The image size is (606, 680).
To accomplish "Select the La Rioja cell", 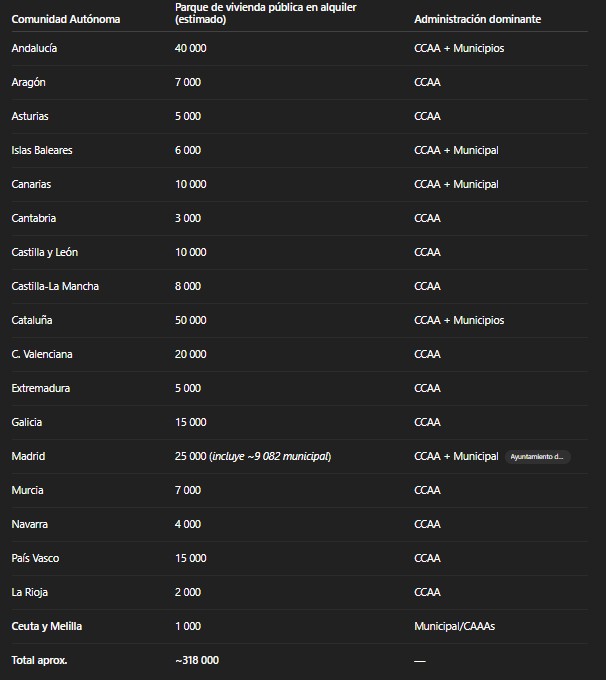I will 30,592.
